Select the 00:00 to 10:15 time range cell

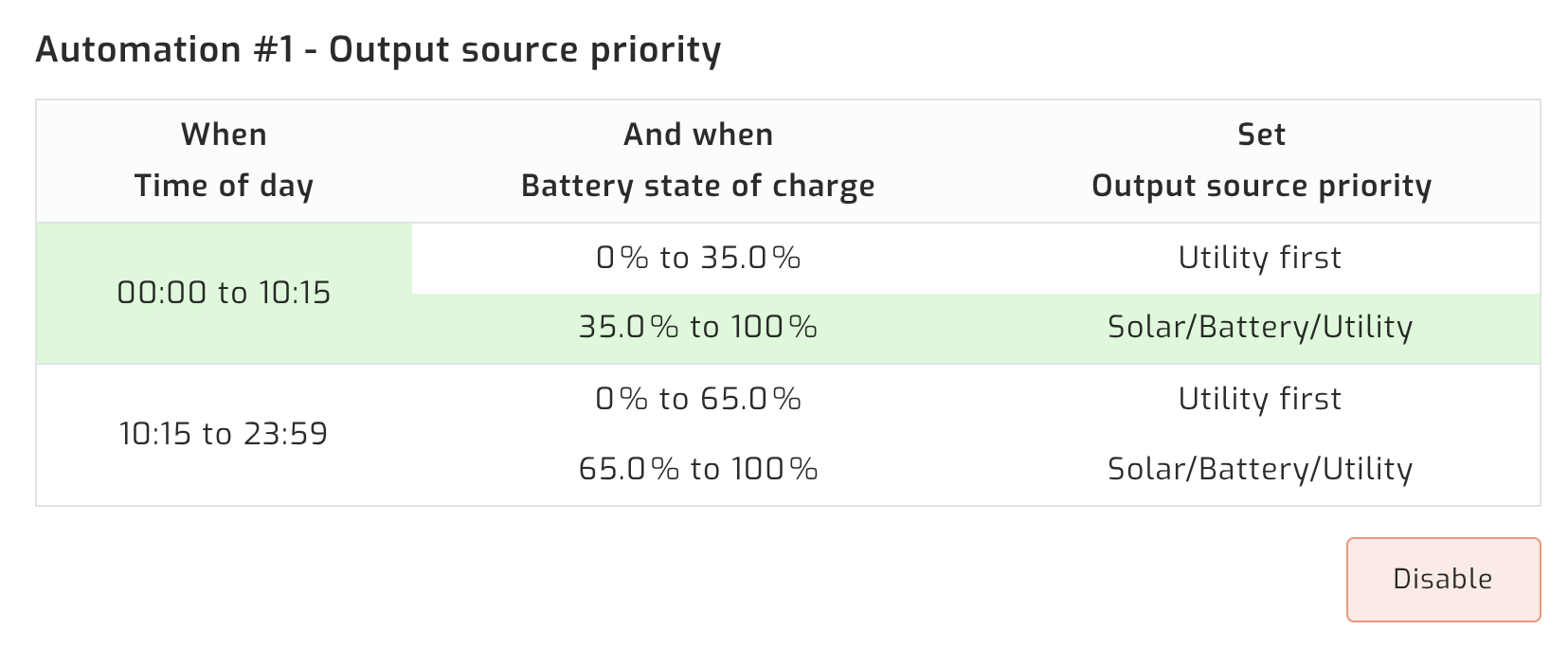[x=224, y=293]
